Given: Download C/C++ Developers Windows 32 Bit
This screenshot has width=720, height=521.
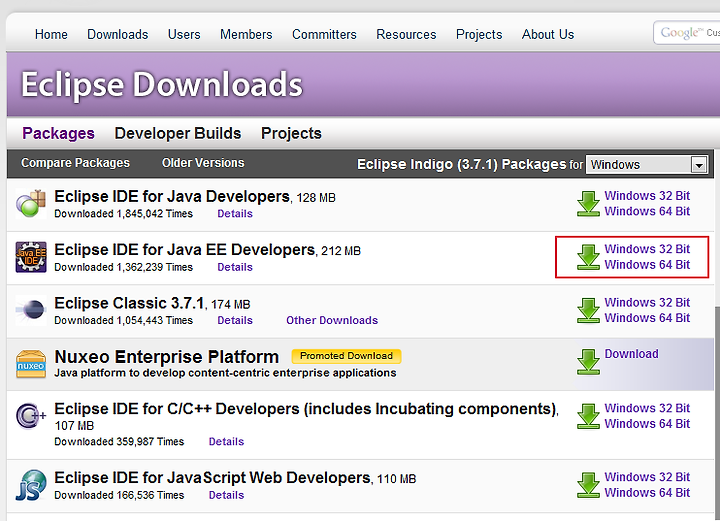Looking at the screenshot, I should 647,408.
